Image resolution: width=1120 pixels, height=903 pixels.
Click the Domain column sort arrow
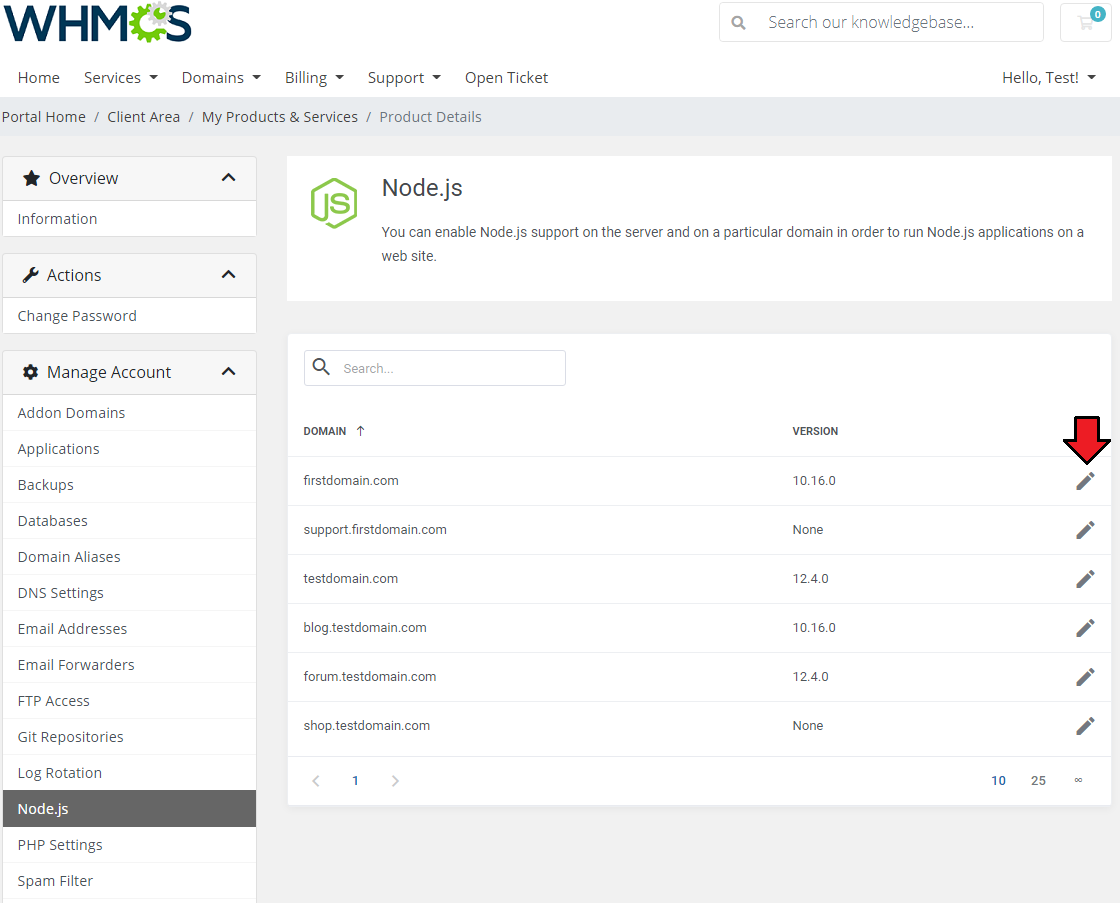click(361, 431)
